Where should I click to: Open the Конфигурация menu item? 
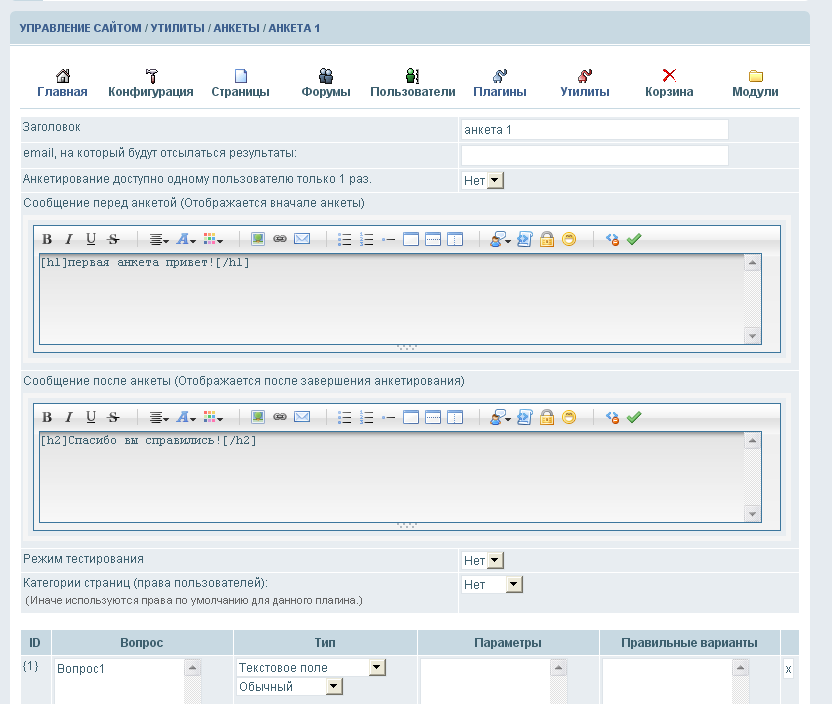151,83
